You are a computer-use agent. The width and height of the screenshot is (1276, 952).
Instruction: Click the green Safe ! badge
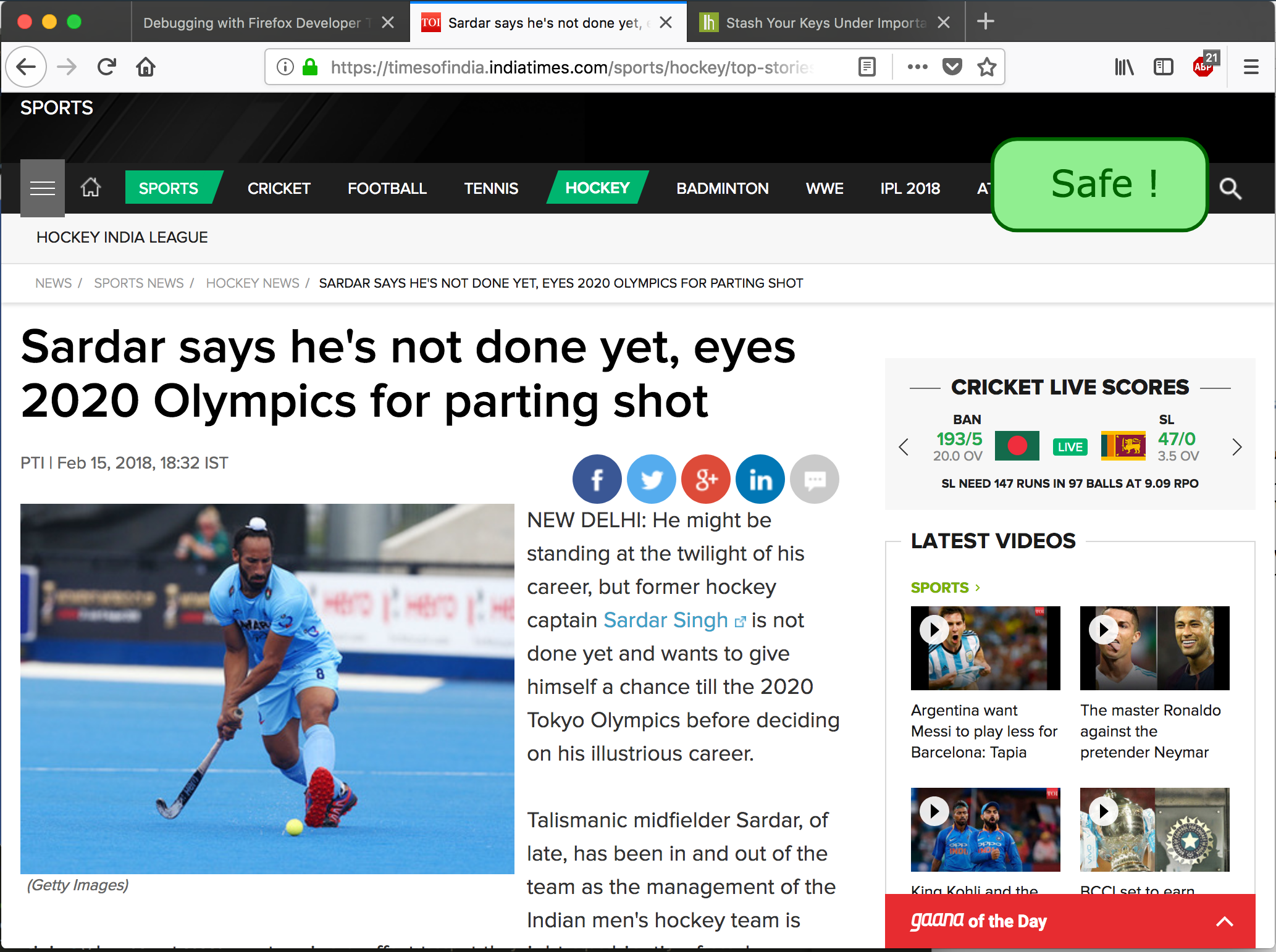pyautogui.click(x=1099, y=184)
